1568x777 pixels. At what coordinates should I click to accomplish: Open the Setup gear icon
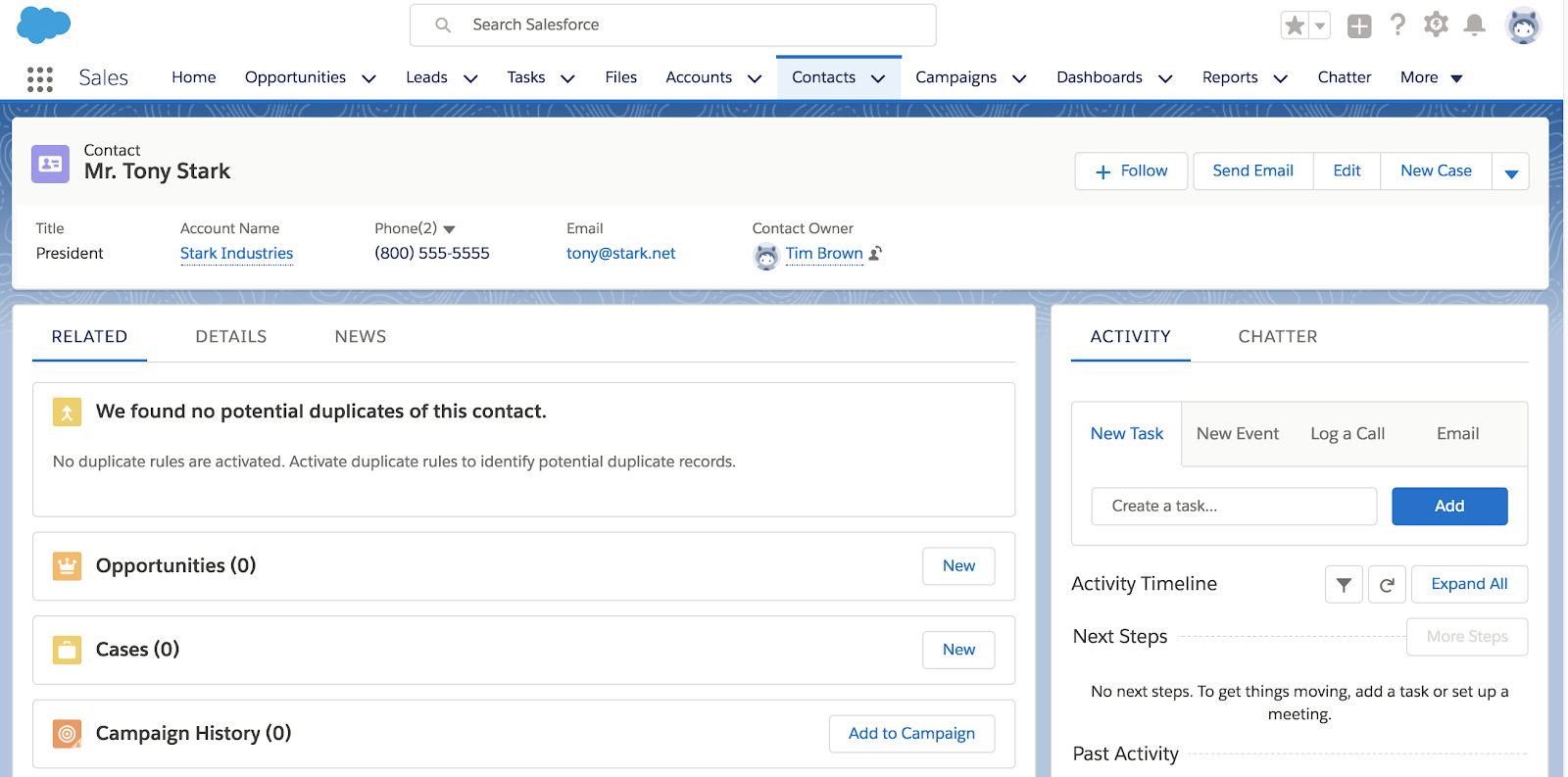[1436, 25]
